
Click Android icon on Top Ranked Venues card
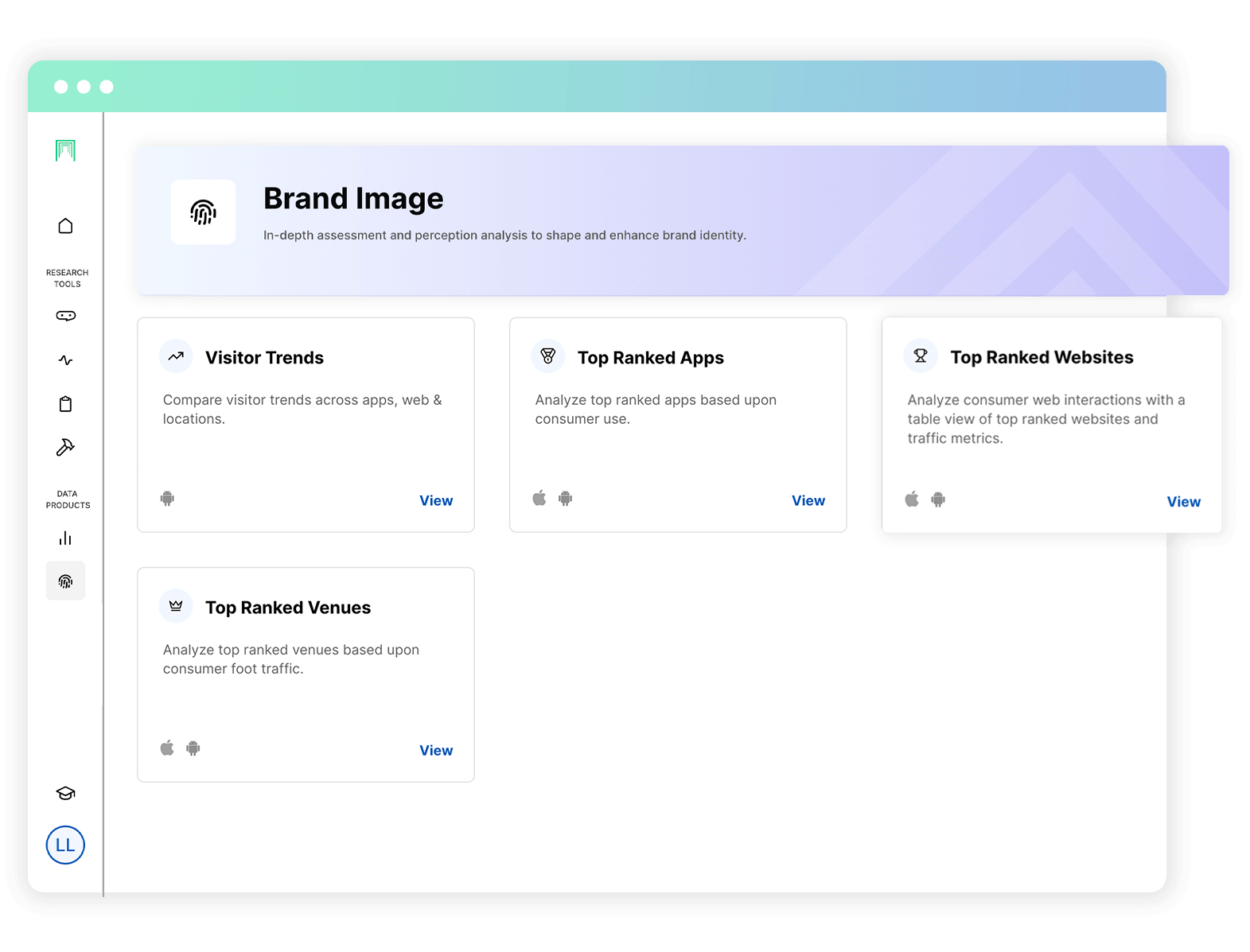(193, 748)
